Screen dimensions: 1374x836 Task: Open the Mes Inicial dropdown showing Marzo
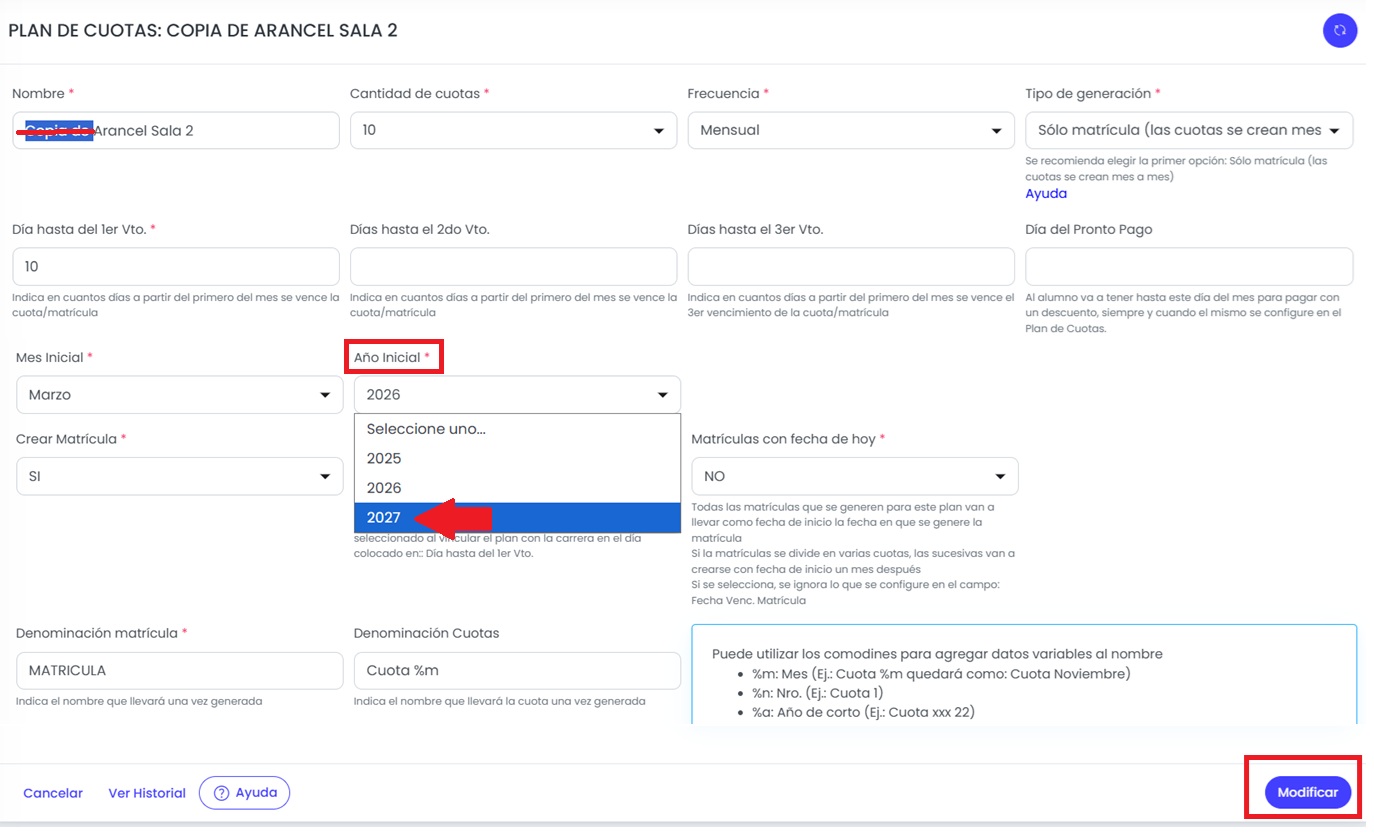tap(180, 395)
